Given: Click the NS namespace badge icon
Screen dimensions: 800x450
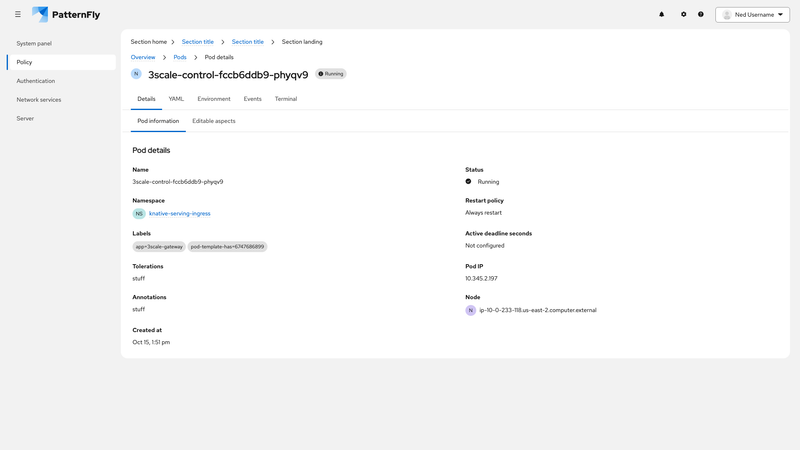Looking at the screenshot, I should (139, 214).
